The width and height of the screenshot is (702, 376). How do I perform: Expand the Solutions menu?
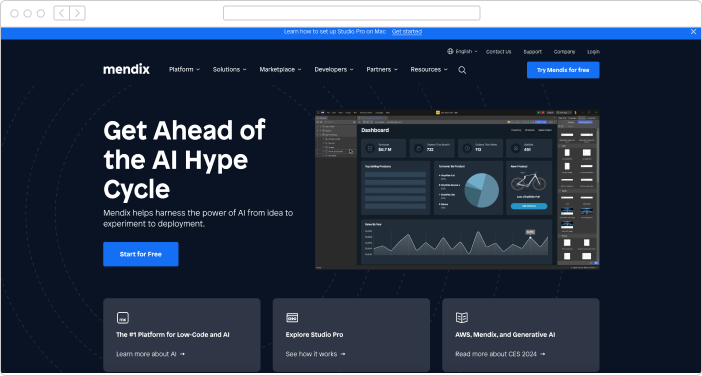click(x=229, y=69)
